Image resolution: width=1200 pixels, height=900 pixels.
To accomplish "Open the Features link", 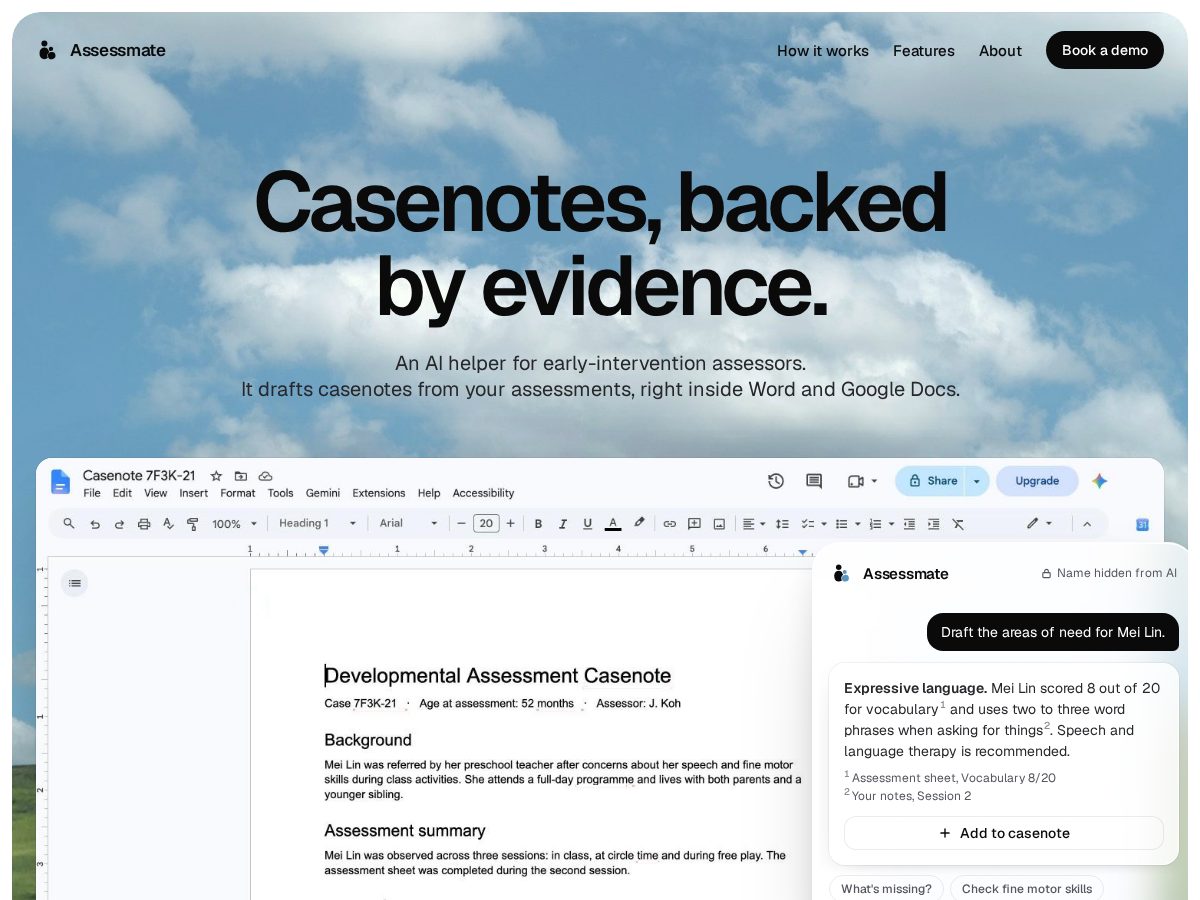I will [x=924, y=51].
